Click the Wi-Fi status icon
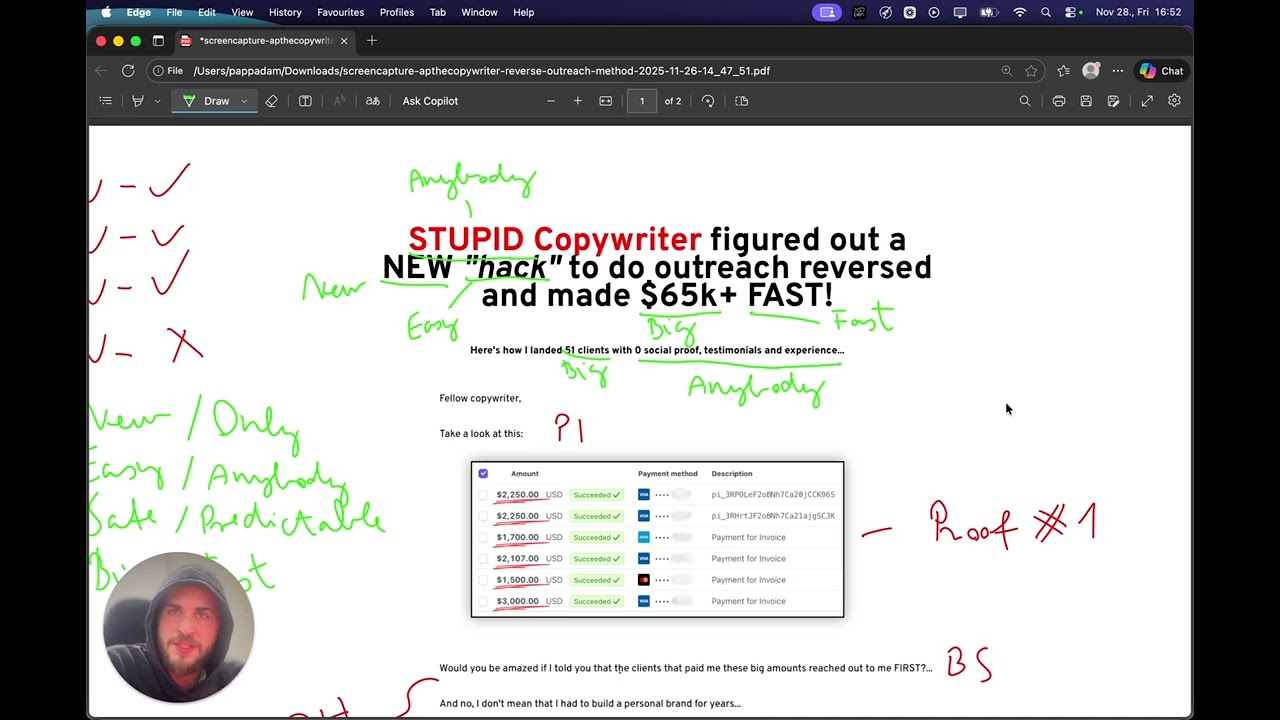 tap(1020, 12)
